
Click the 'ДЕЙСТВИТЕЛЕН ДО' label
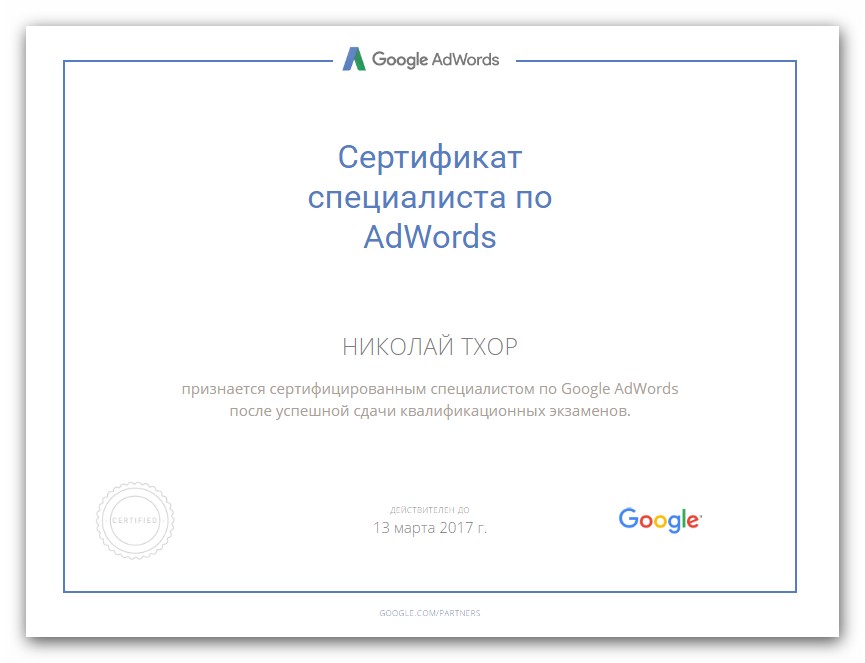[x=430, y=510]
